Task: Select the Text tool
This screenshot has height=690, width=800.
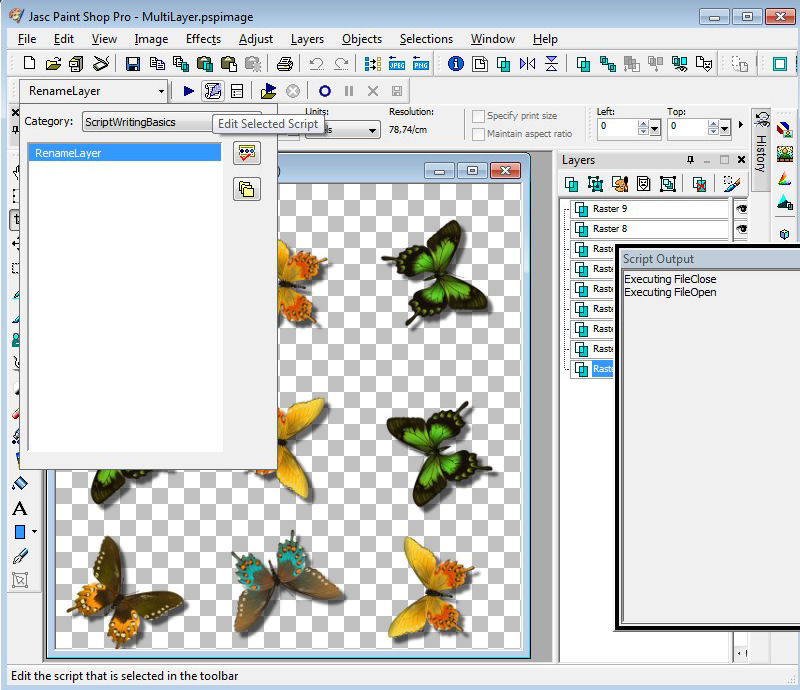Action: click(x=19, y=509)
